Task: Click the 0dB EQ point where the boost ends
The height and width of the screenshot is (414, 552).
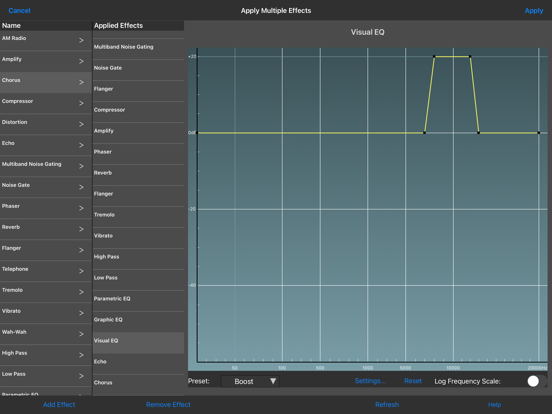Action: (479, 133)
